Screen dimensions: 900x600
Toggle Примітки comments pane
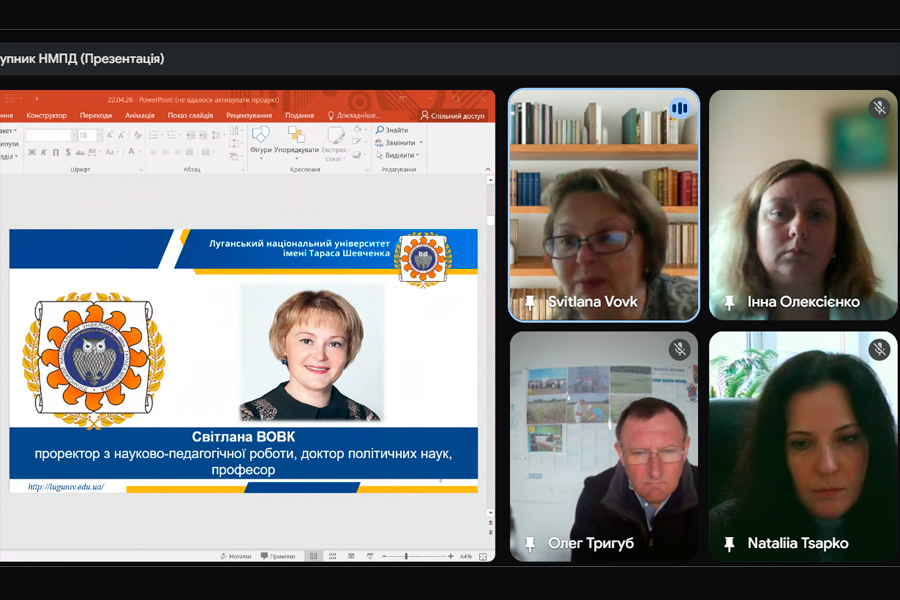[x=278, y=556]
